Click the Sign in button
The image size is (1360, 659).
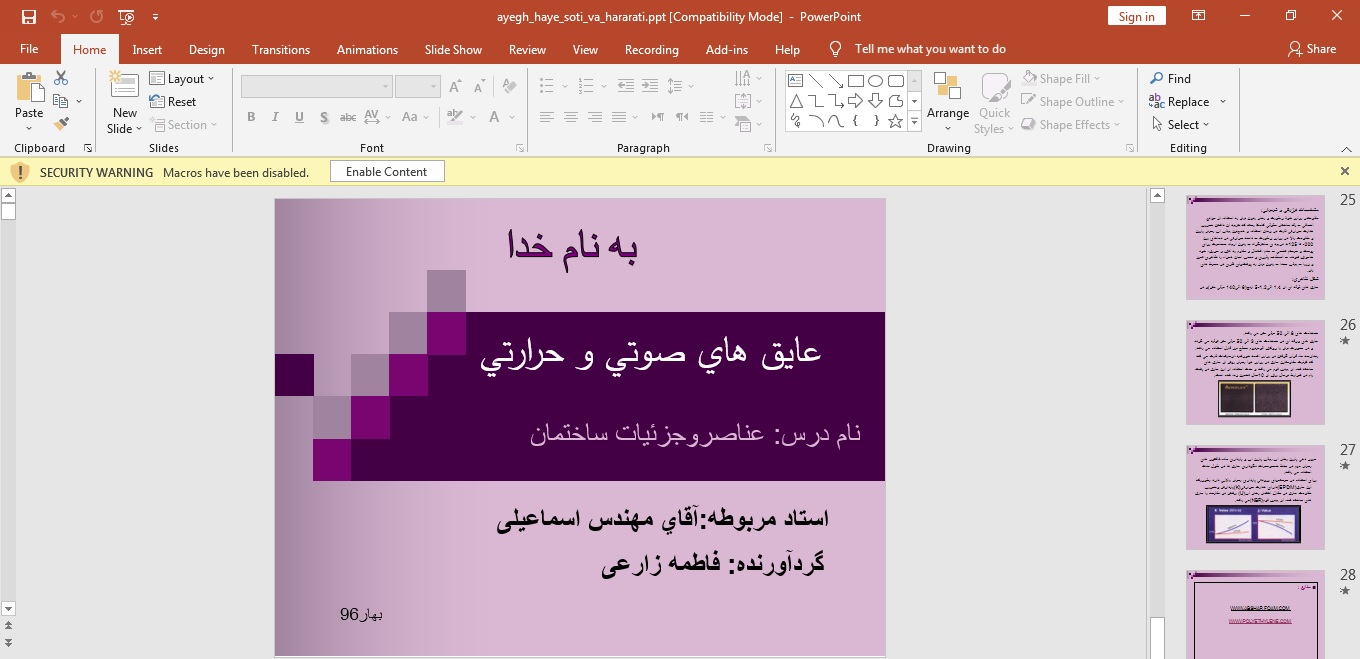(x=1136, y=16)
